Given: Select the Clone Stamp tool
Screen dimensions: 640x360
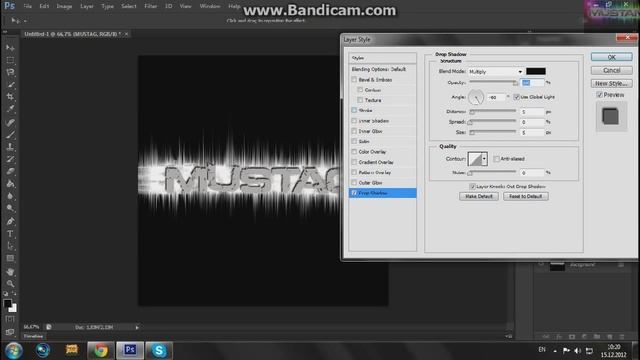Looking at the screenshot, I should pyautogui.click(x=10, y=147).
